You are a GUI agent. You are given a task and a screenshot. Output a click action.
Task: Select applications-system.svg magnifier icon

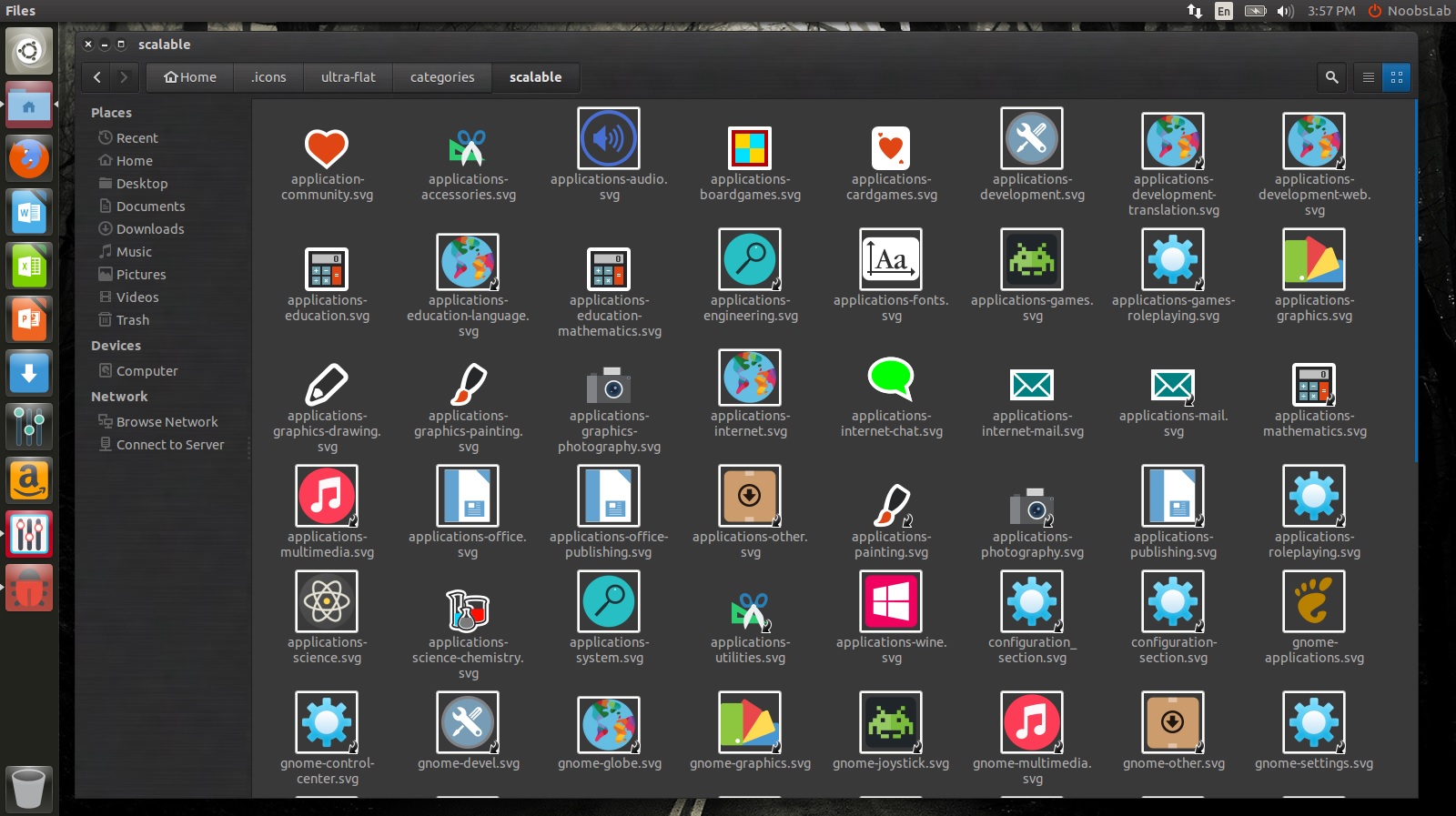tap(609, 601)
